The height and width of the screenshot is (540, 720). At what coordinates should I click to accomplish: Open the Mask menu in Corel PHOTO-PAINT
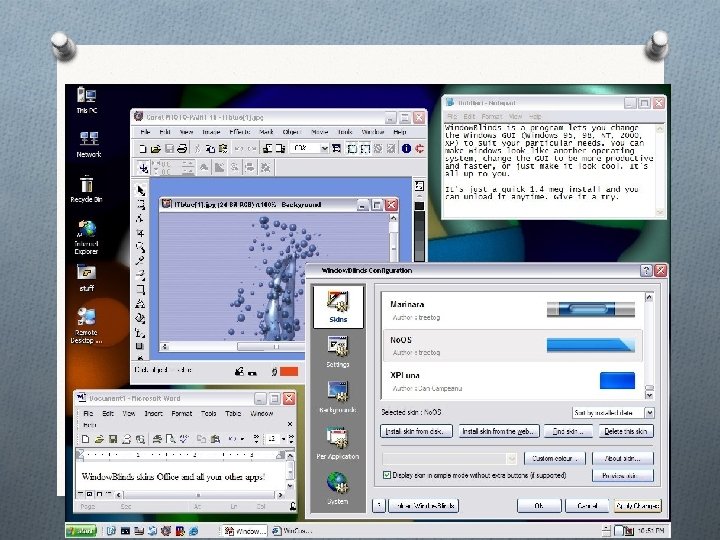266,132
